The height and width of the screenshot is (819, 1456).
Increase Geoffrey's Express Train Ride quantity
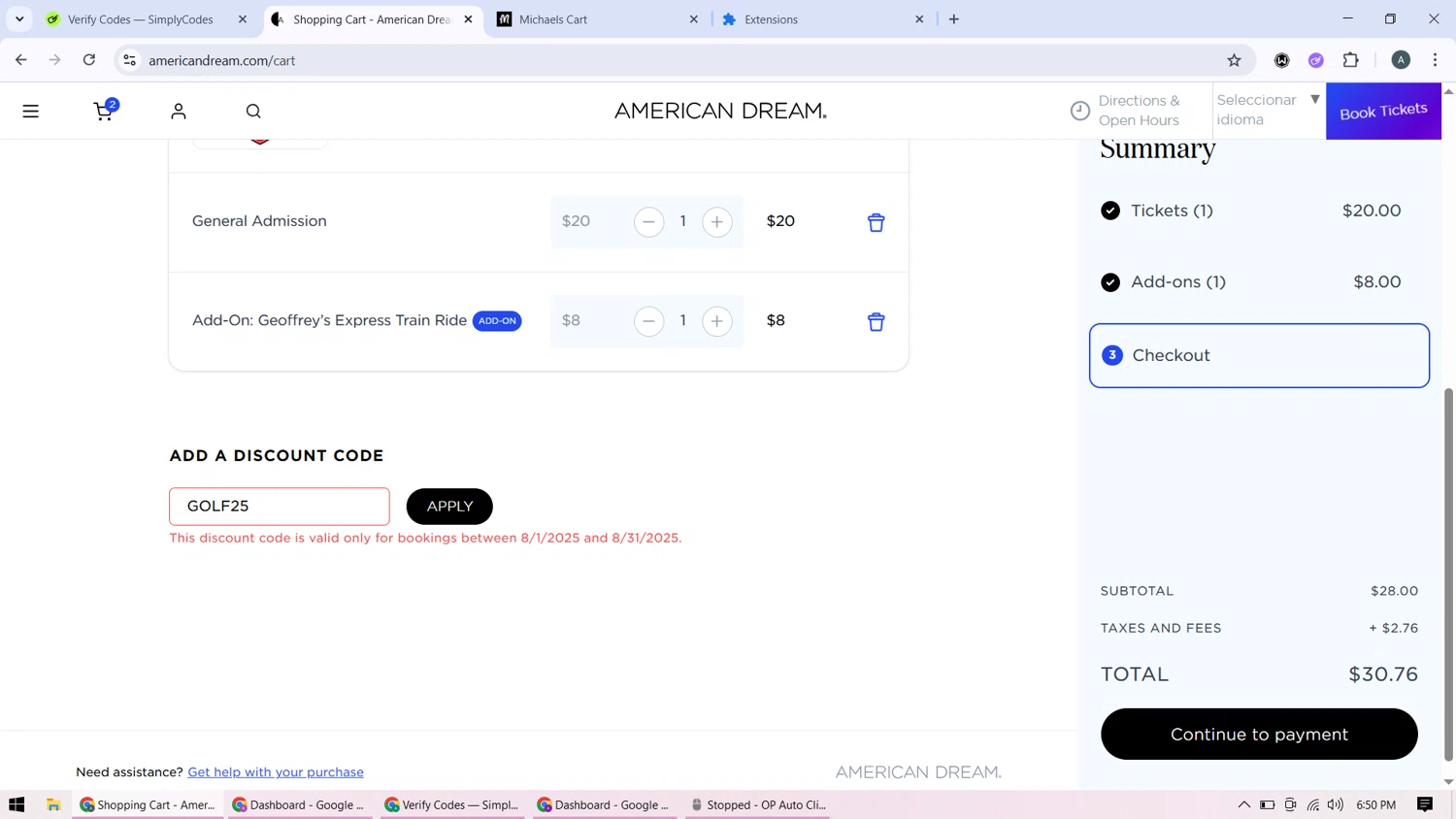717,321
